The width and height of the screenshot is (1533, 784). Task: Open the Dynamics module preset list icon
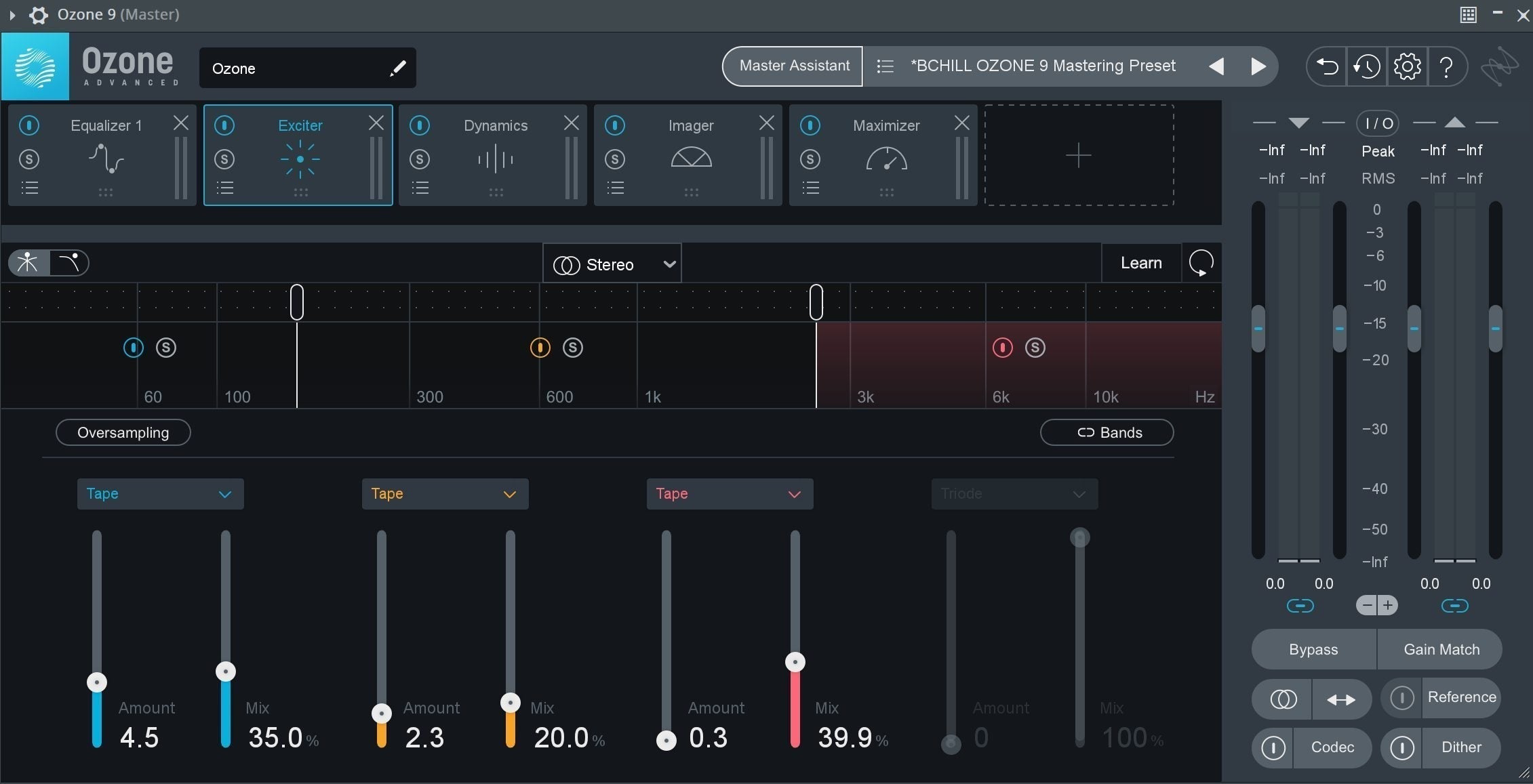[420, 188]
